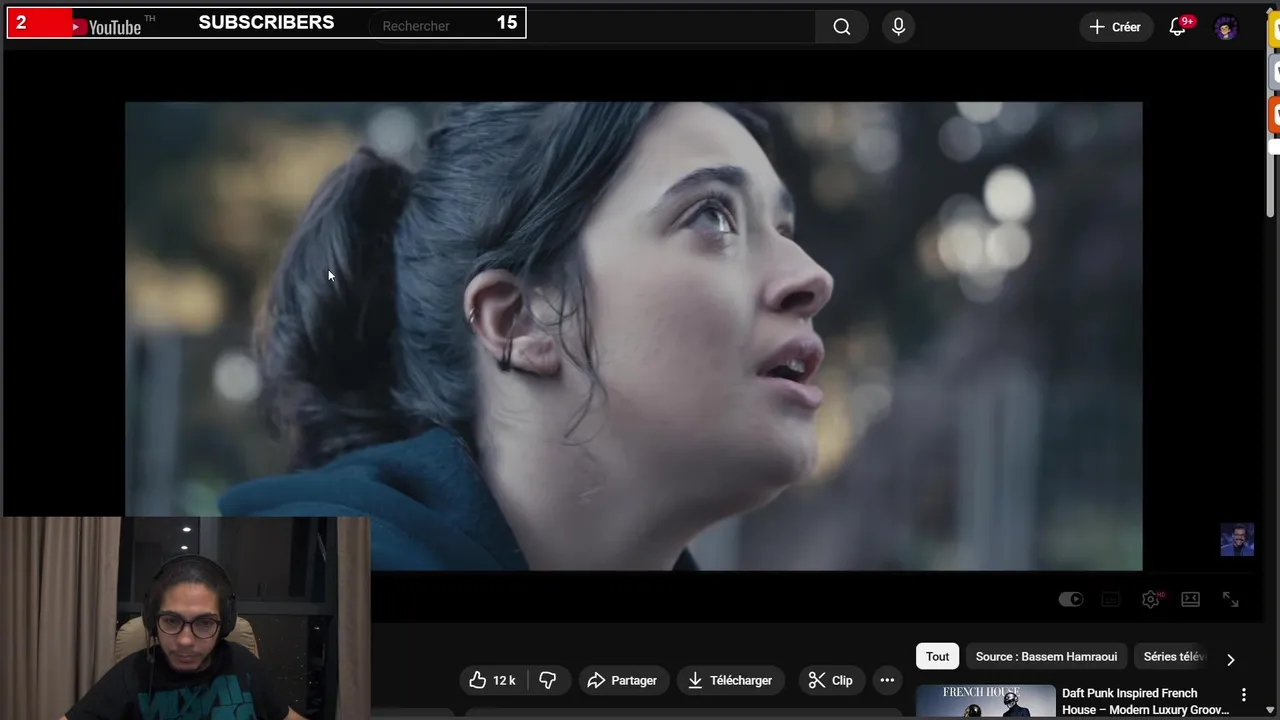Image resolution: width=1280 pixels, height=720 pixels.
Task: Start voice search with the microphone
Action: pos(898,27)
